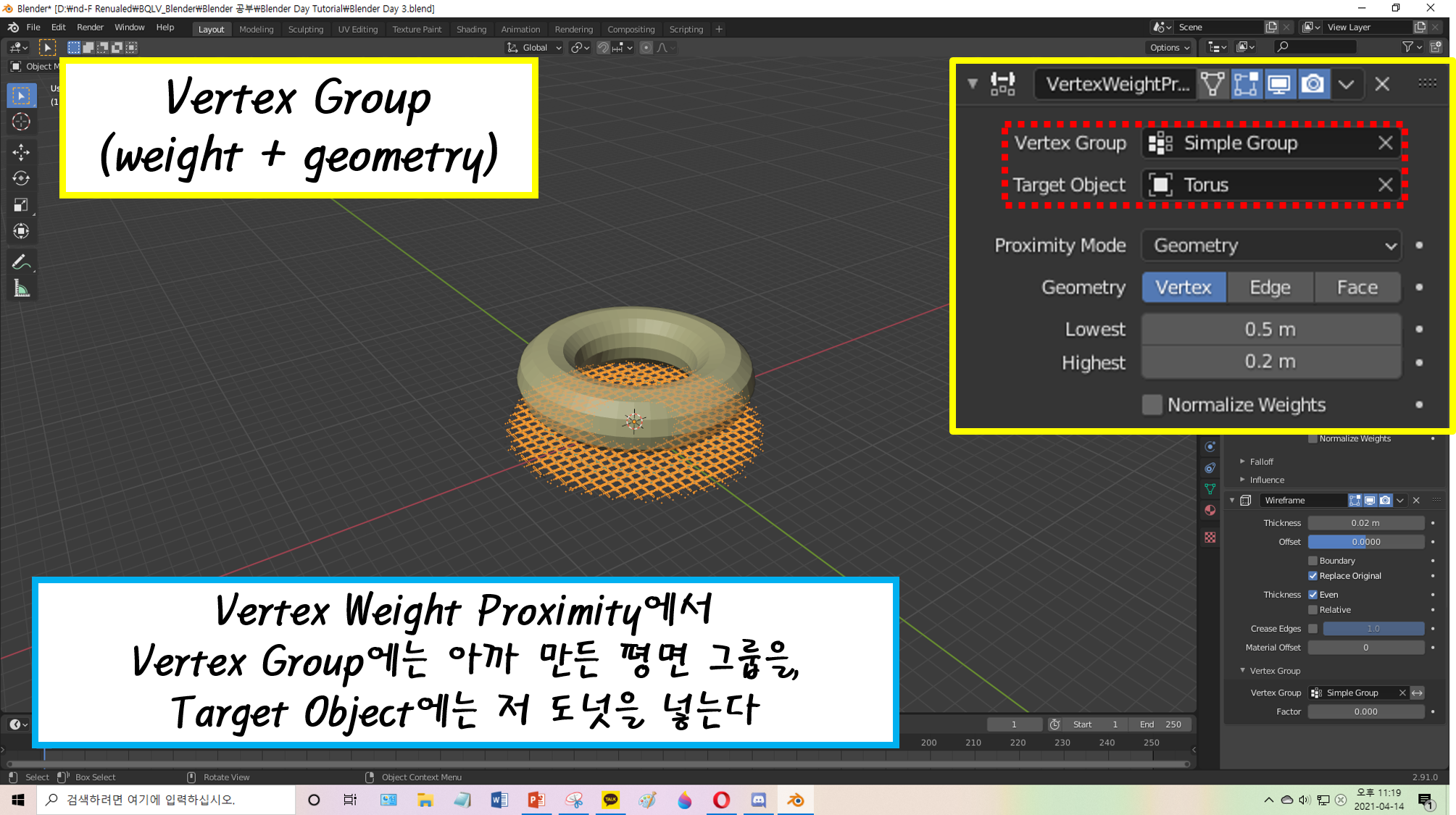The height and width of the screenshot is (815, 1456).
Task: Open the Render menu
Action: 90,28
